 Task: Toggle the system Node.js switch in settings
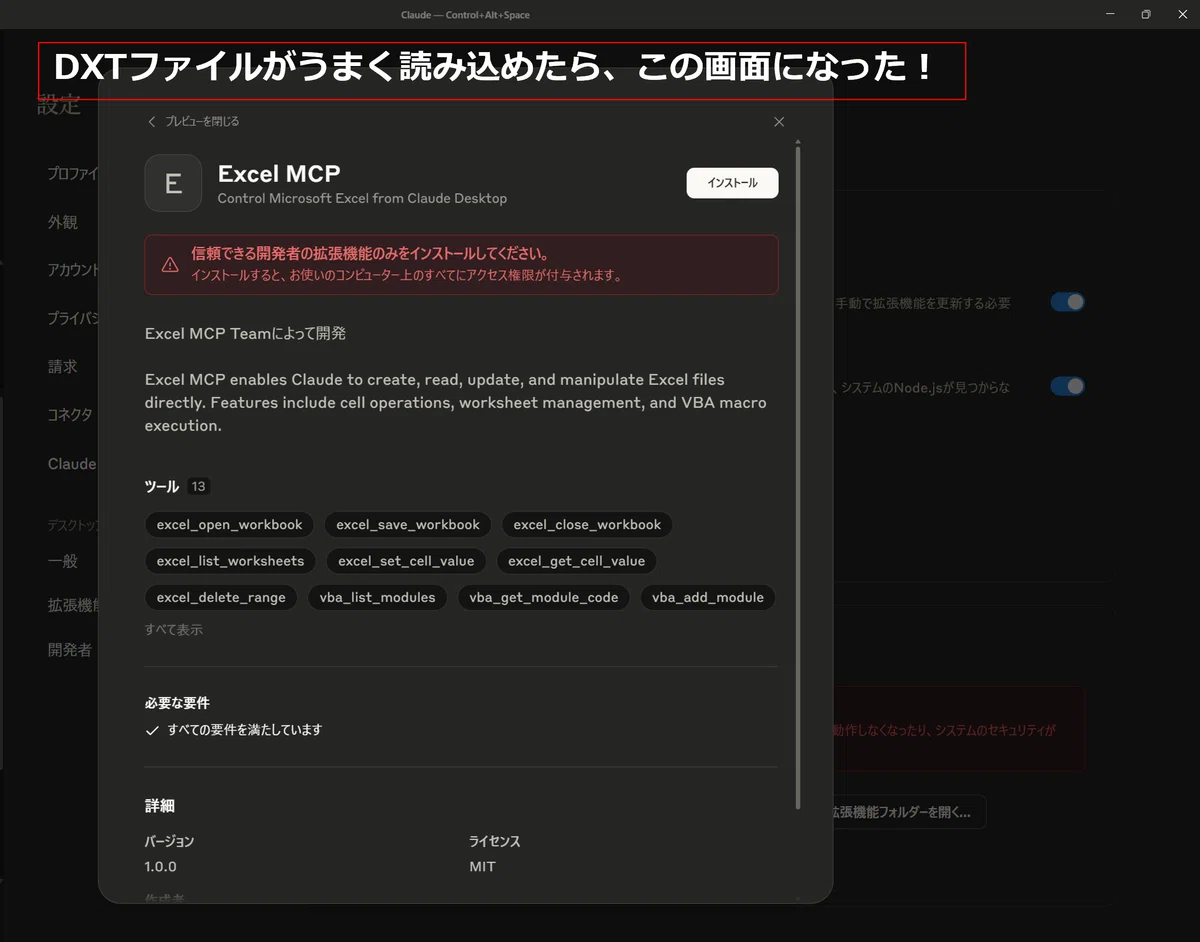click(1067, 386)
